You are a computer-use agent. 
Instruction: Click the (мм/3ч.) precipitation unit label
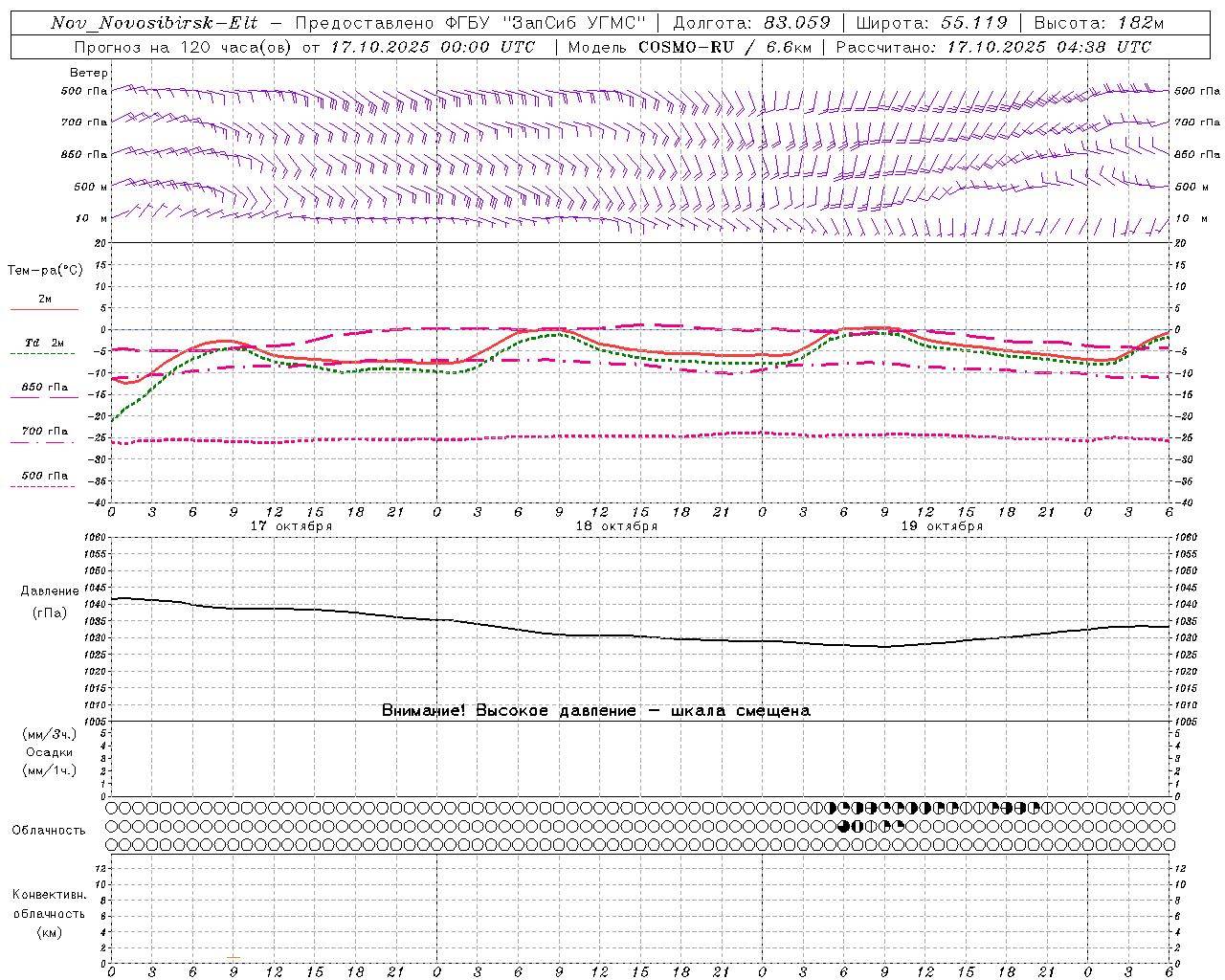(x=50, y=734)
